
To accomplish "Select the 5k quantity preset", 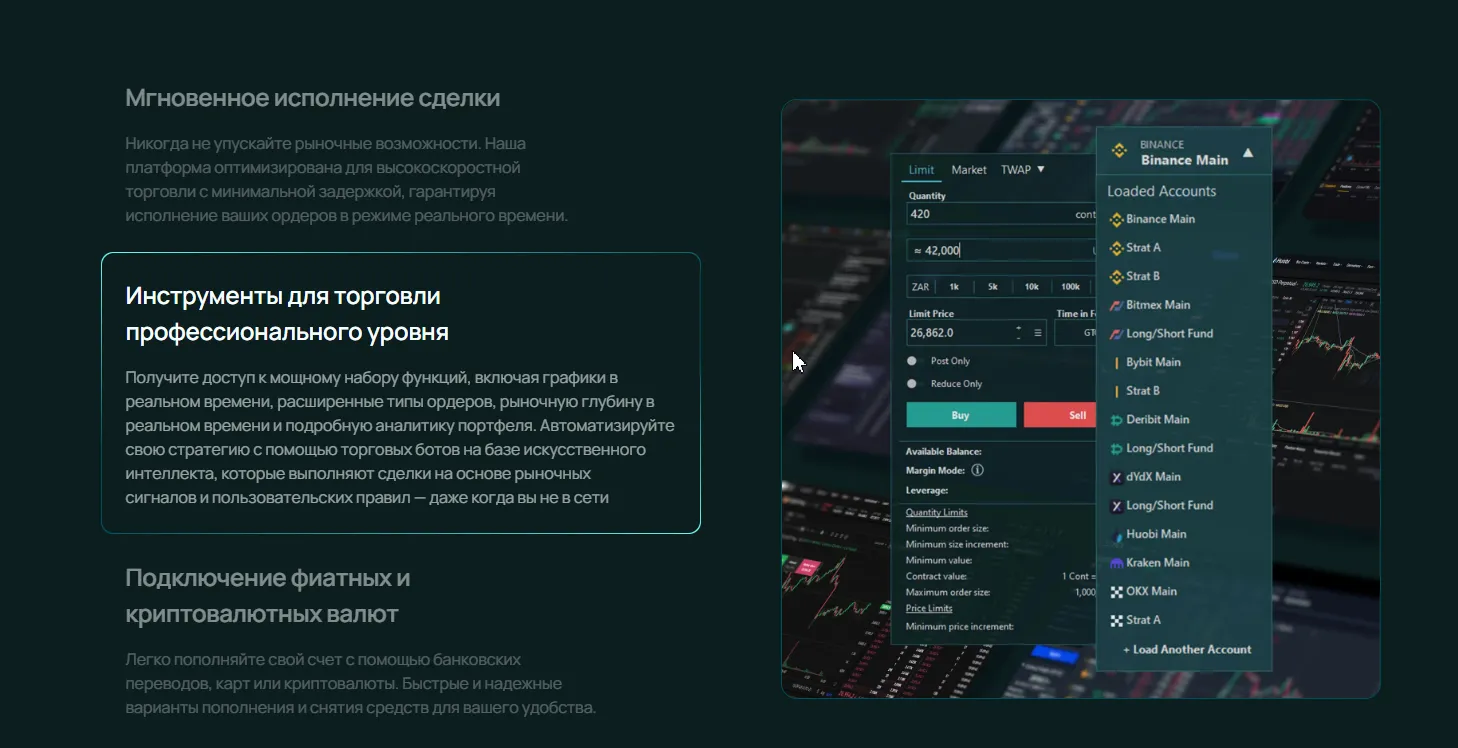I will (993, 287).
